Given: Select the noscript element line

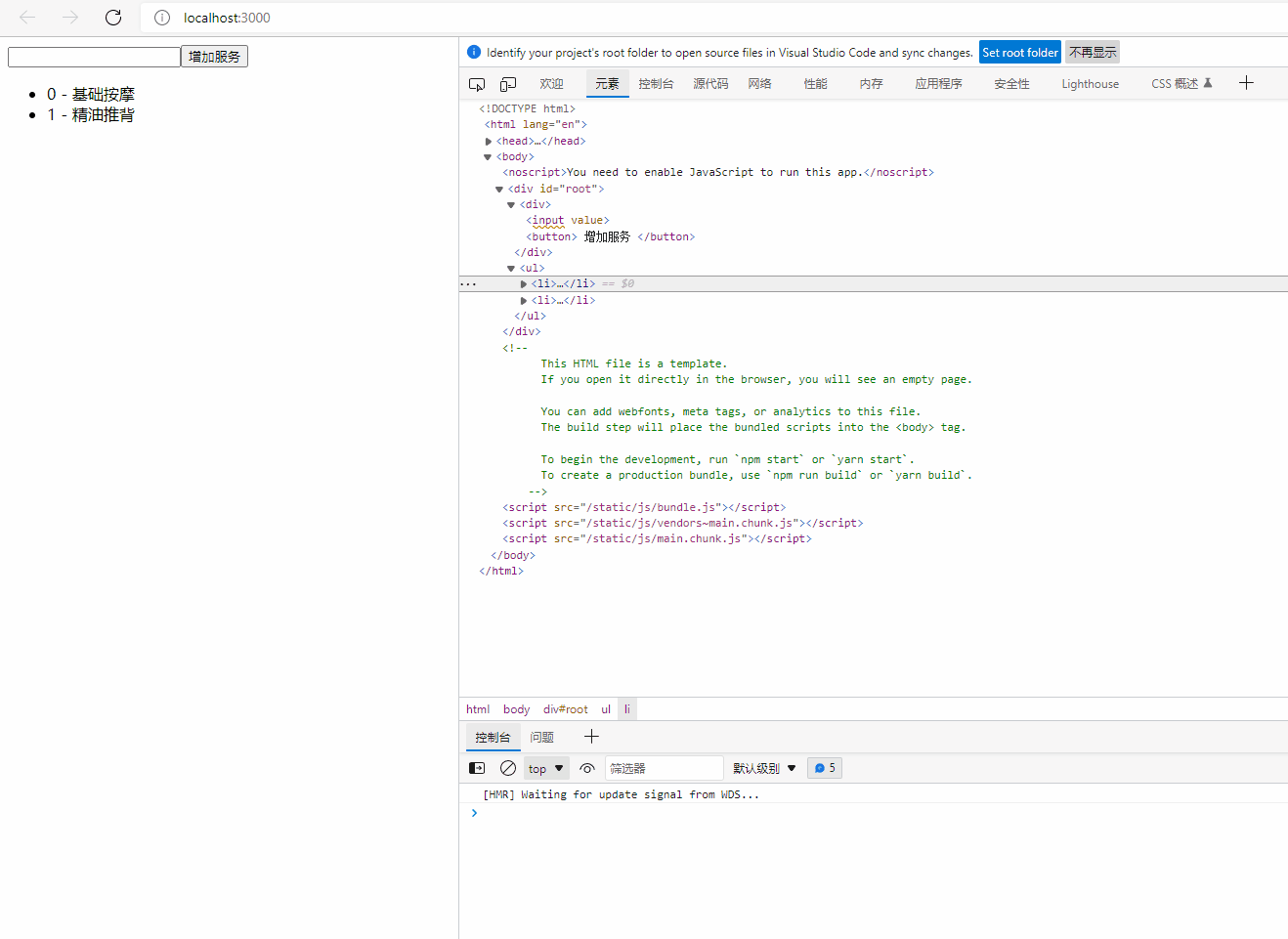Looking at the screenshot, I should coord(718,173).
